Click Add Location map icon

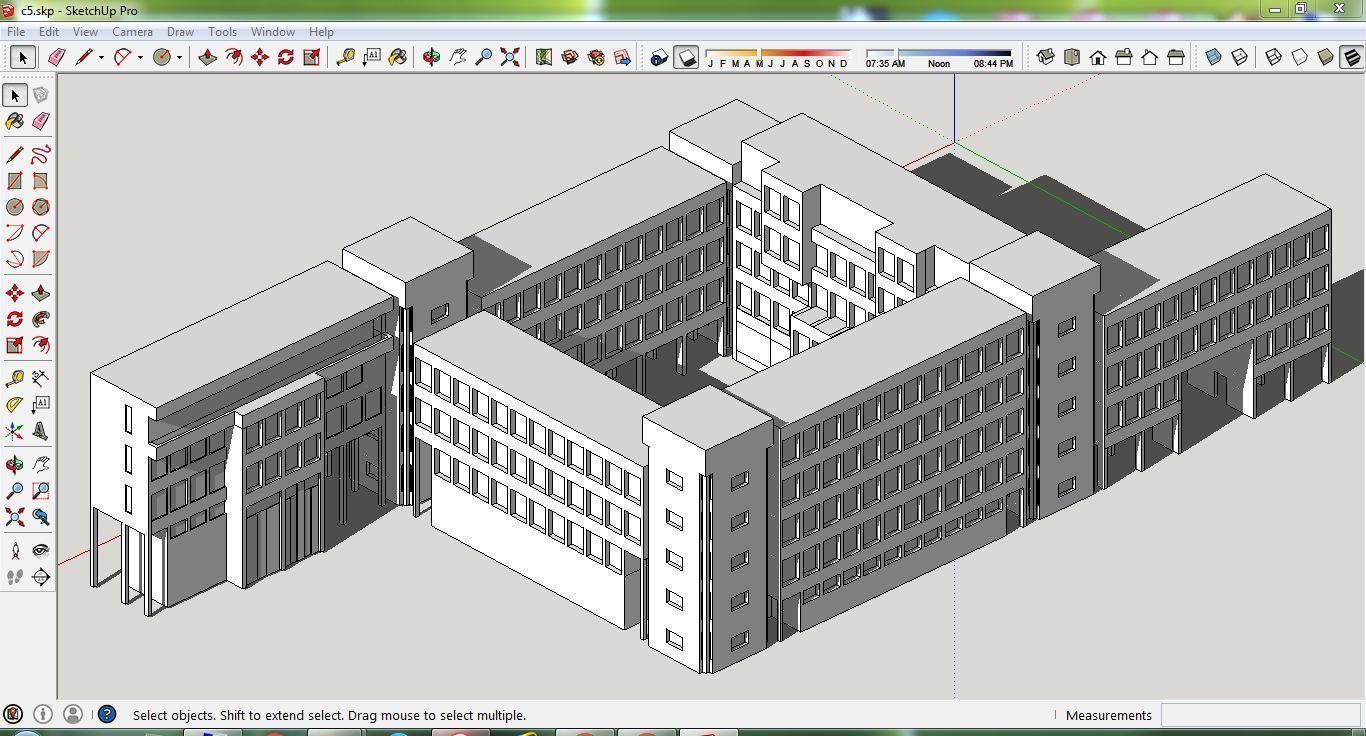point(544,57)
